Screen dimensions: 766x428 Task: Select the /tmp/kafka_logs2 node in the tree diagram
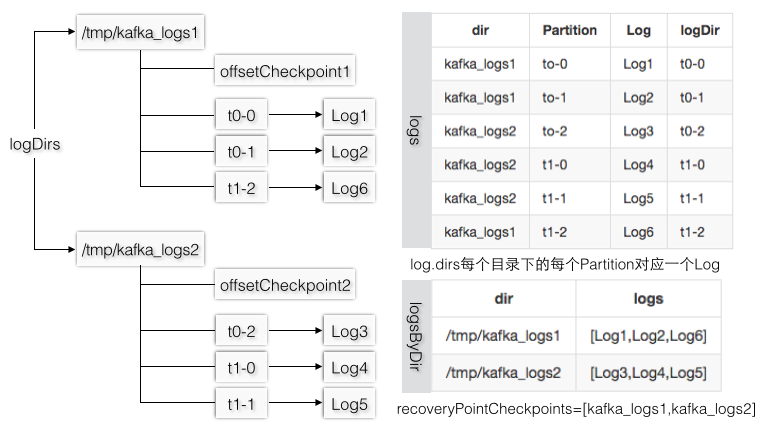(x=139, y=248)
